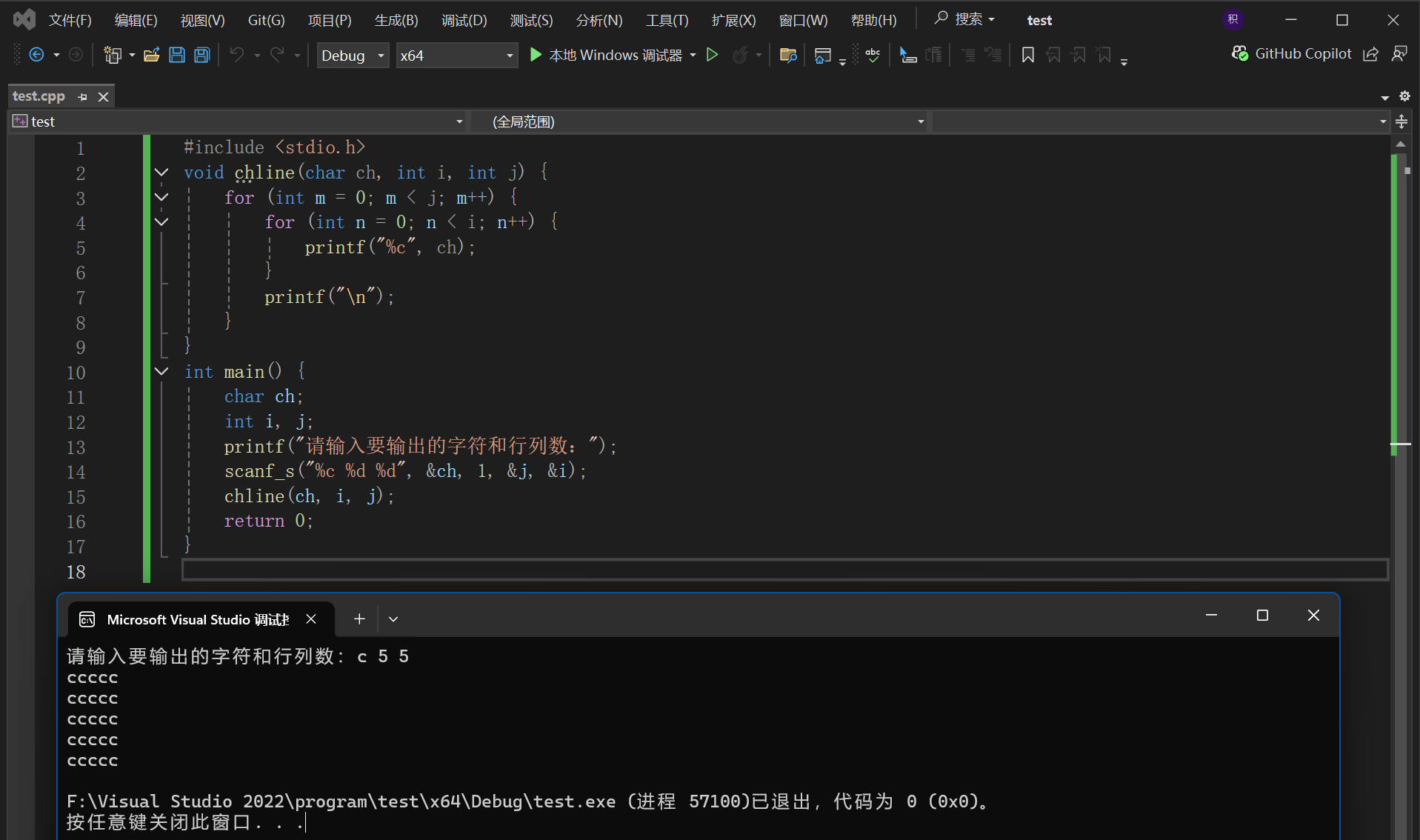Open the 分析(N) menu

pos(599,20)
